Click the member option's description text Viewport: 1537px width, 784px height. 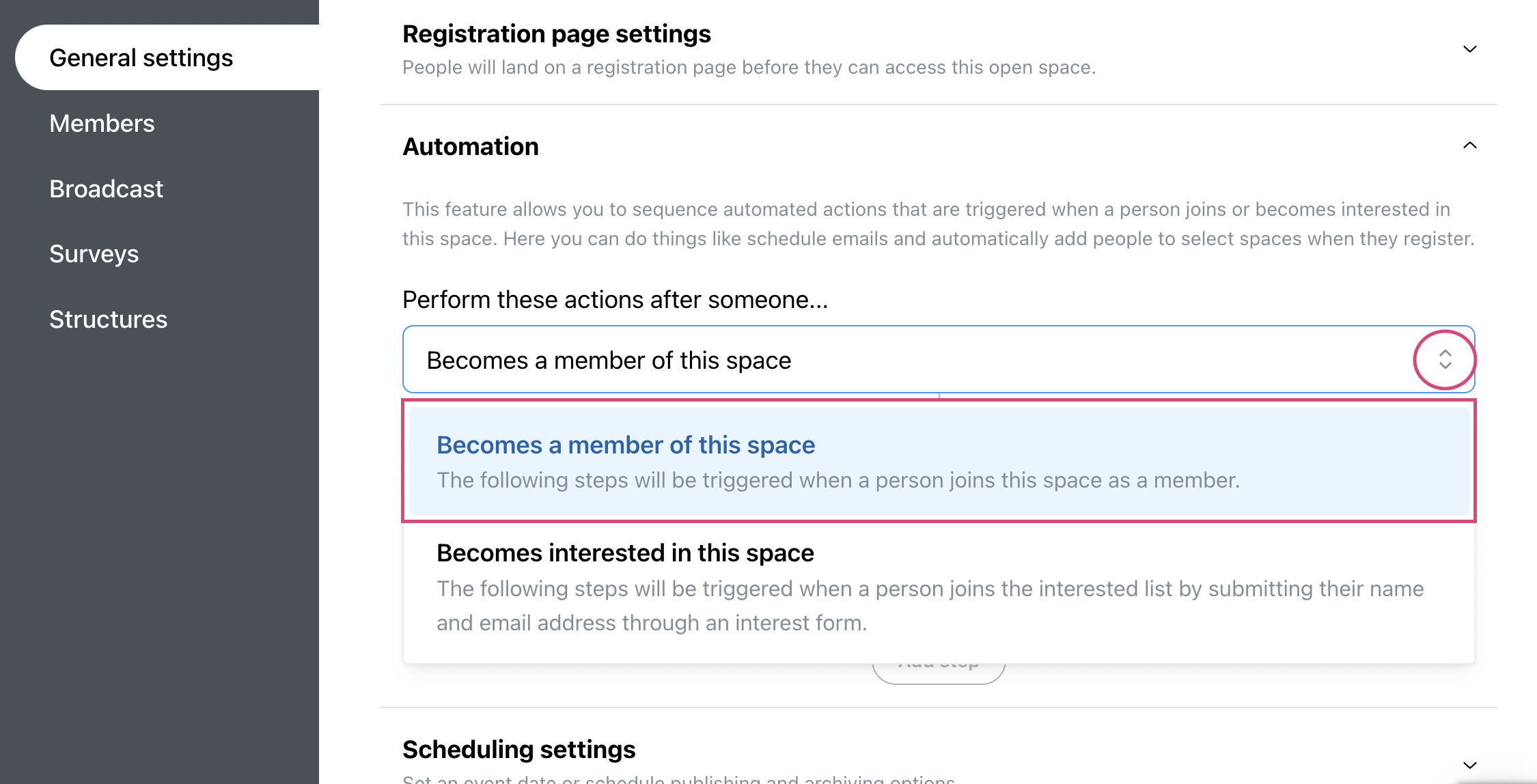[838, 480]
